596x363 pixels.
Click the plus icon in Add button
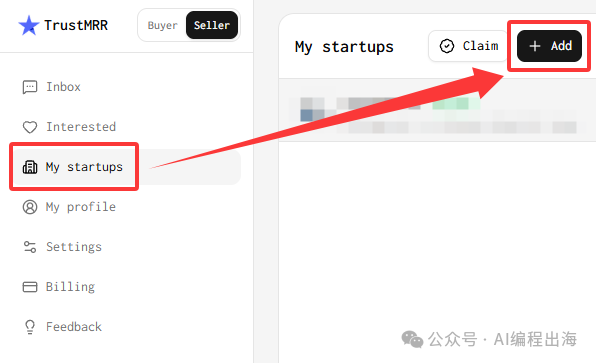point(535,46)
